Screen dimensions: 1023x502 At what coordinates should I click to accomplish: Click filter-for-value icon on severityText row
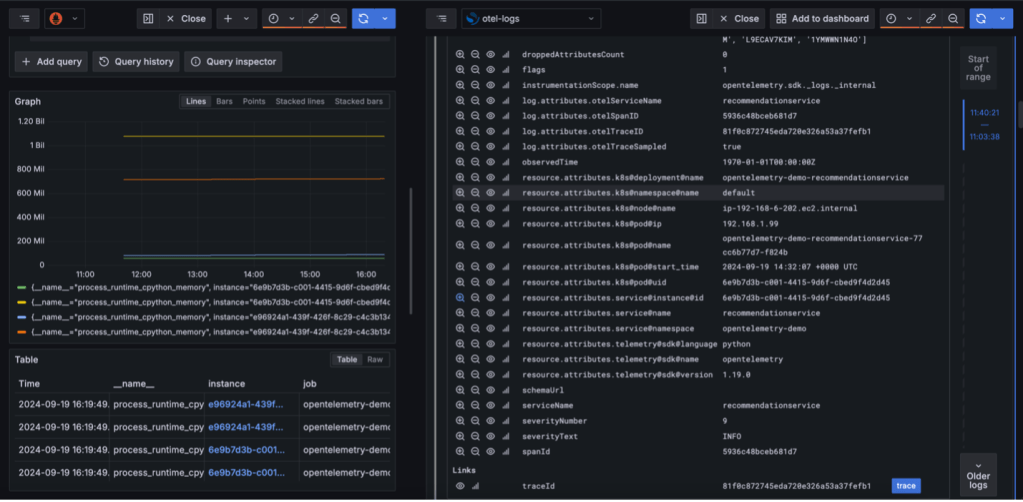460,437
